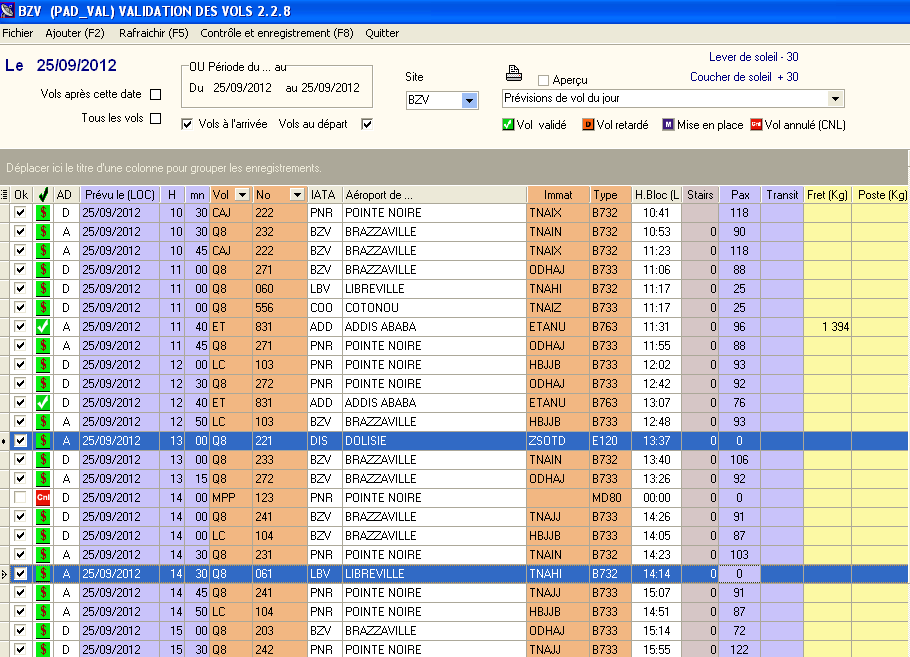This screenshot has width=910, height=657.
Task: Sort by the 'Pax' column header
Action: (x=740, y=195)
